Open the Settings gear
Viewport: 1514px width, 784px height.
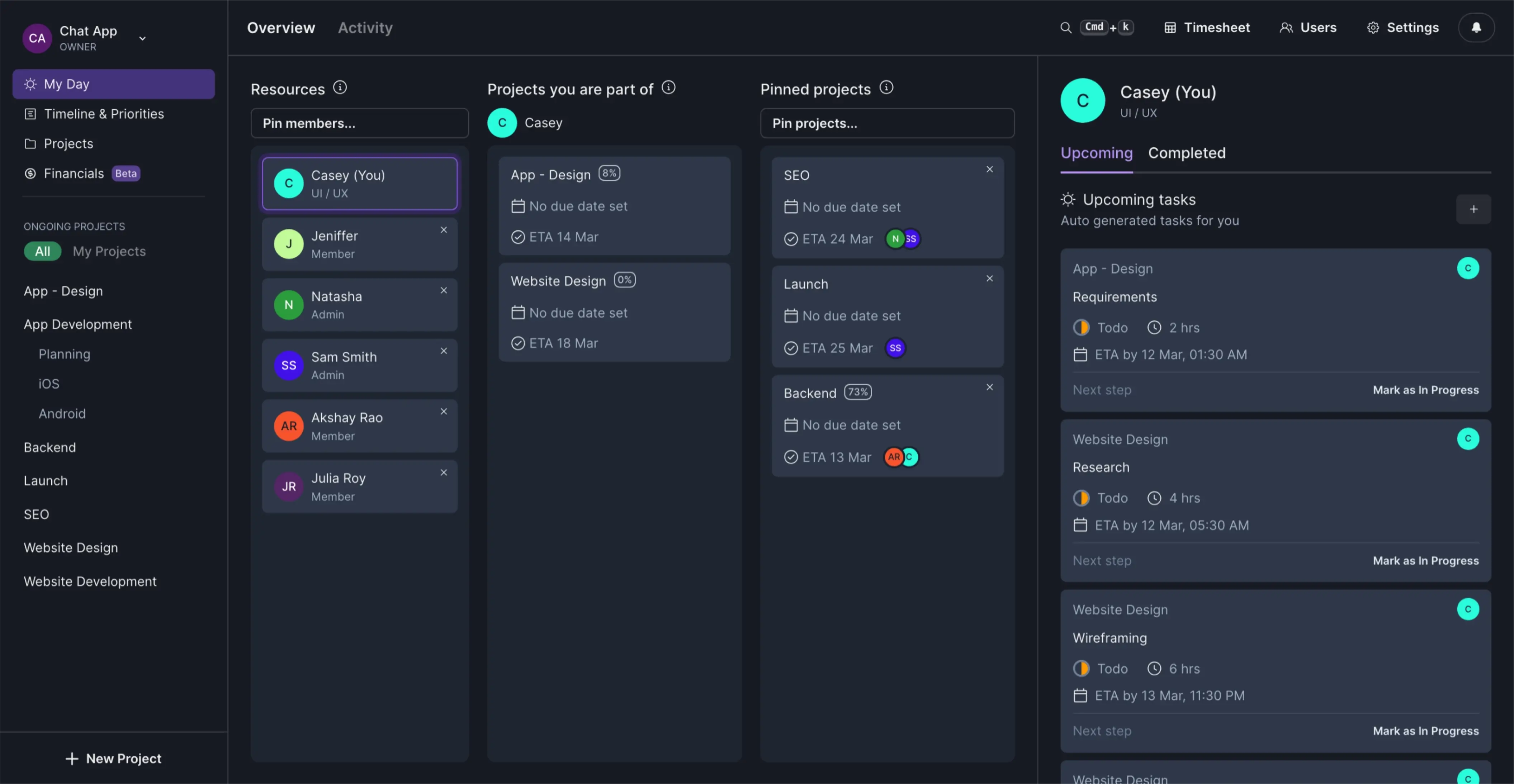(x=1403, y=27)
